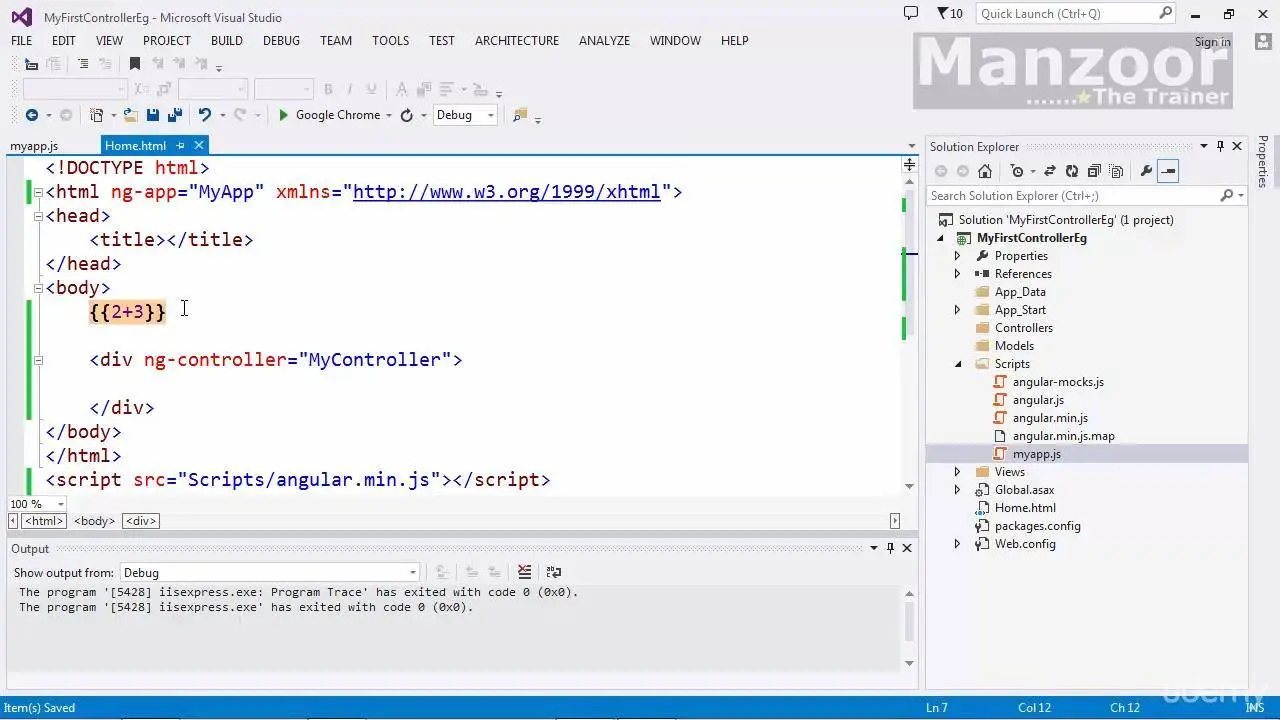This screenshot has height=720, width=1280.
Task: Collapse the div ng-controller outline toggle
Action: [38, 360]
